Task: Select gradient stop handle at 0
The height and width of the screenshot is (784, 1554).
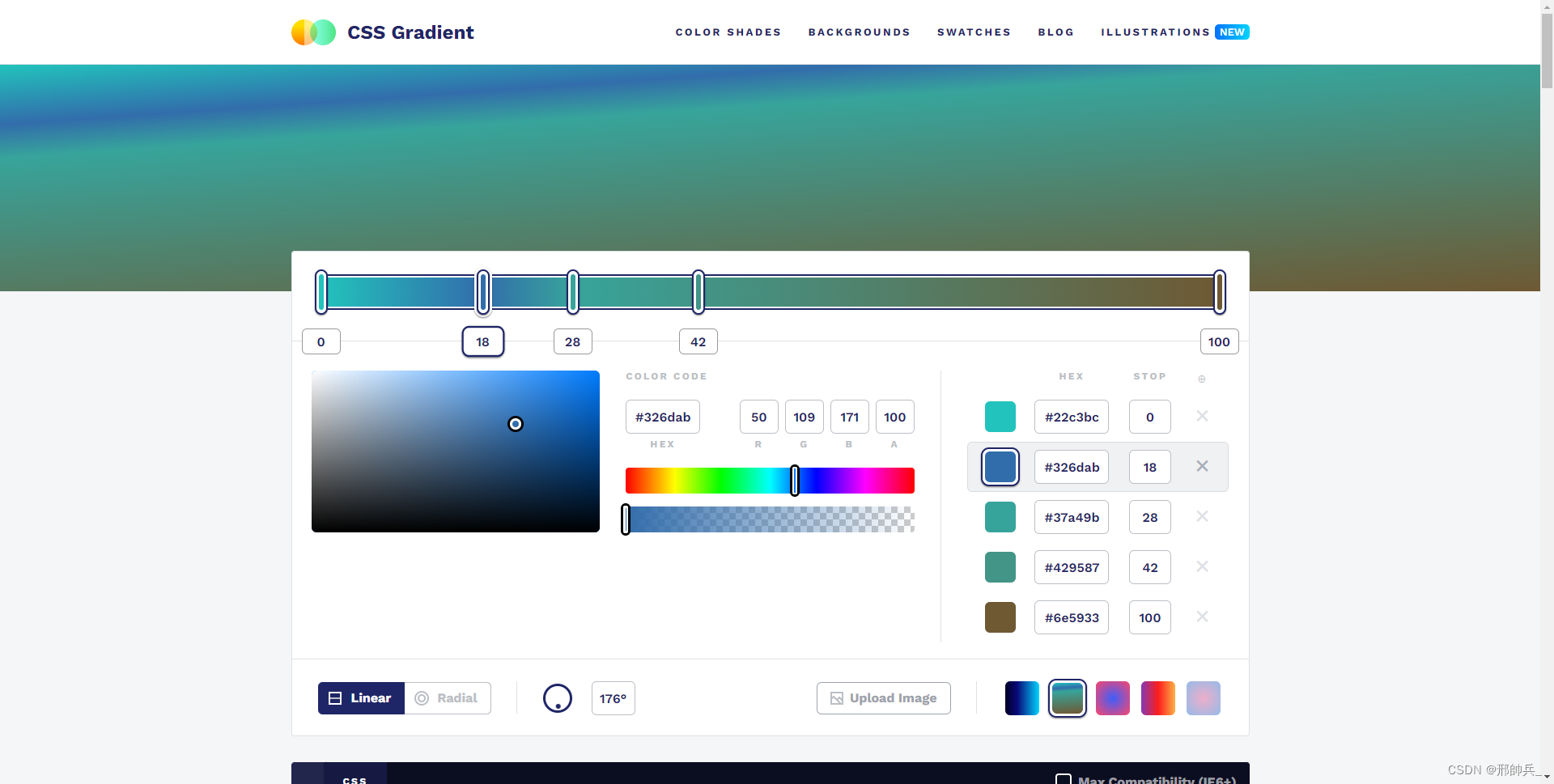Action: 321,292
